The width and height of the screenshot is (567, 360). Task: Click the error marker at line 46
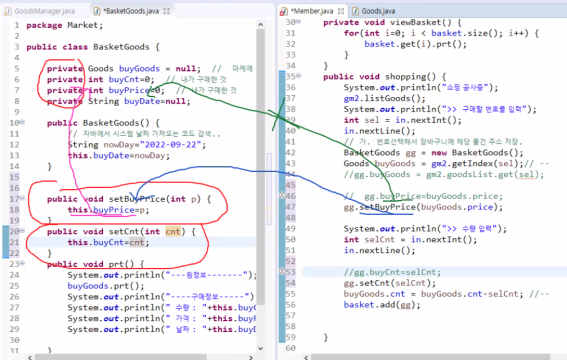pos(282,196)
